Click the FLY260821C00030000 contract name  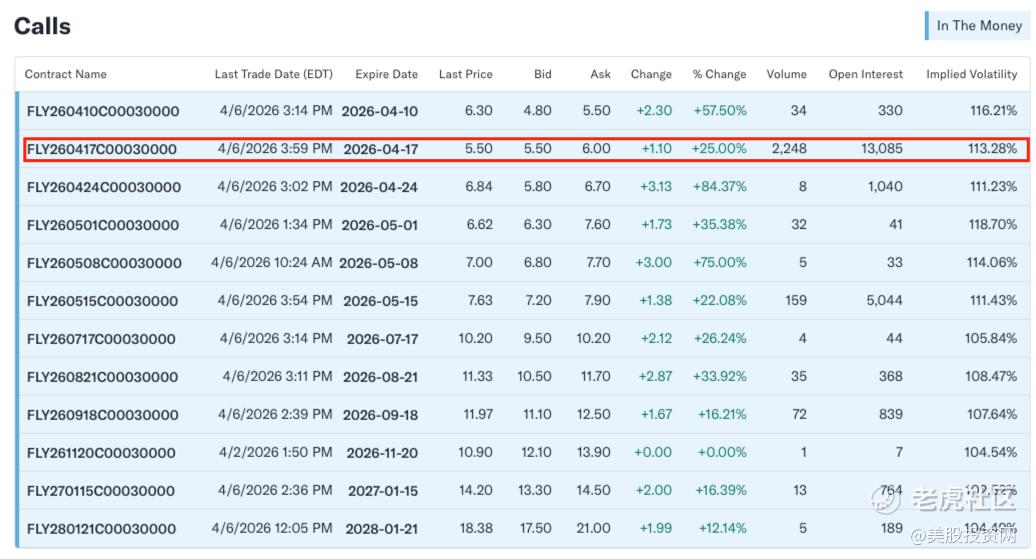click(x=103, y=377)
